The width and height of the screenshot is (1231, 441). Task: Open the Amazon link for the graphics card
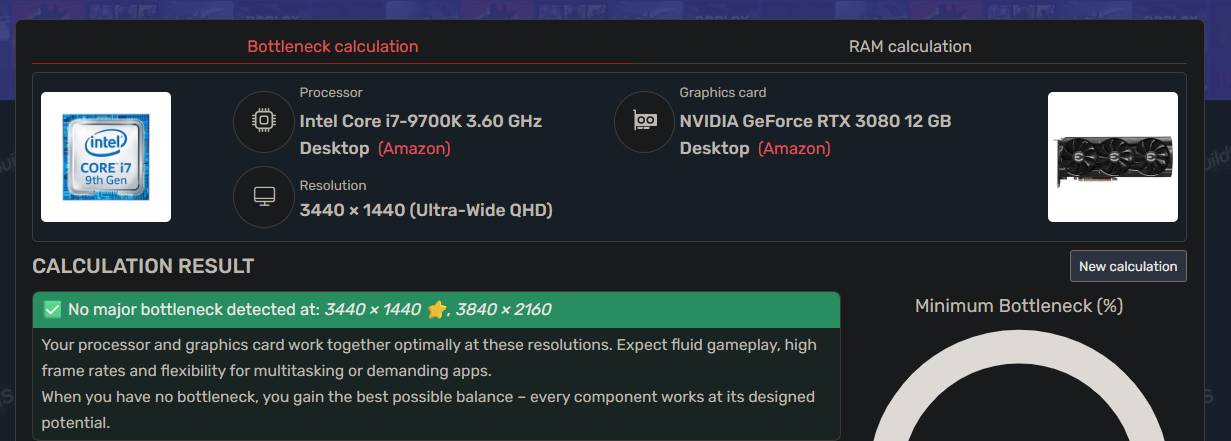(794, 149)
